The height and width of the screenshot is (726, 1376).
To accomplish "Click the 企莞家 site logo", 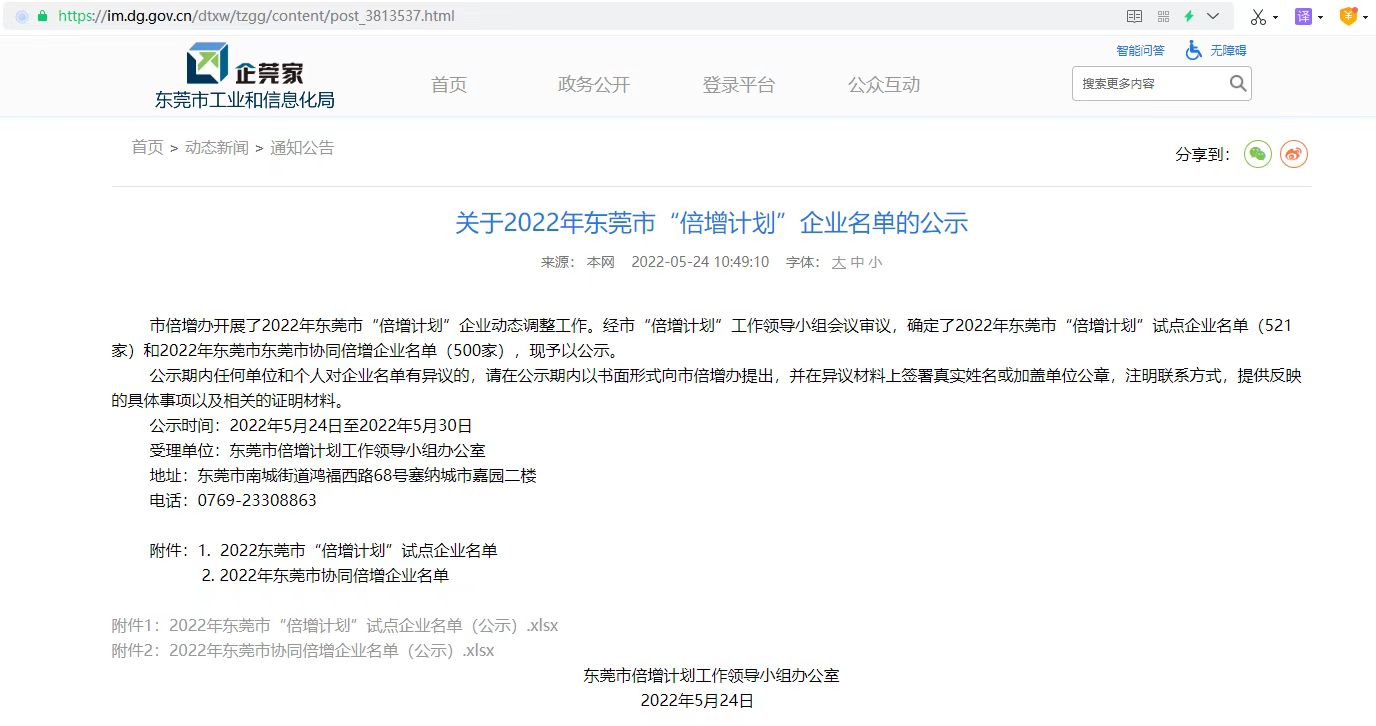I will 245,64.
